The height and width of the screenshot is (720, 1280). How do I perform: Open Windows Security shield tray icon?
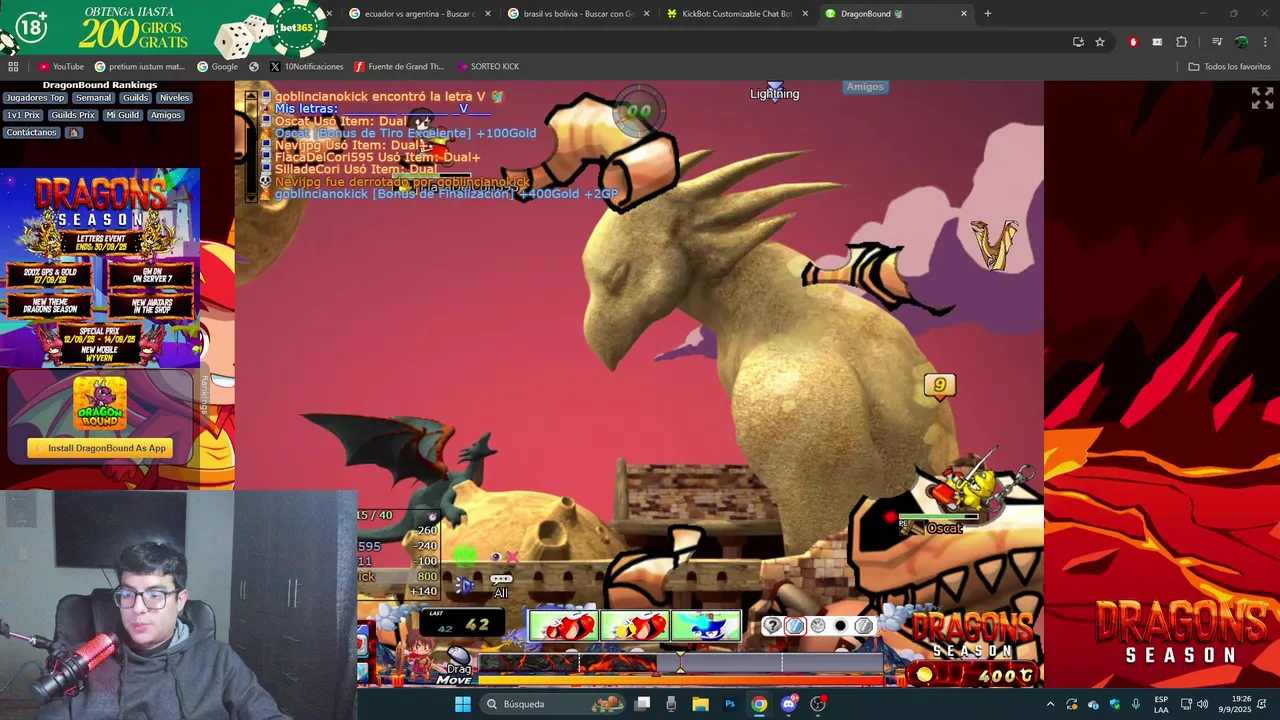point(1116,704)
